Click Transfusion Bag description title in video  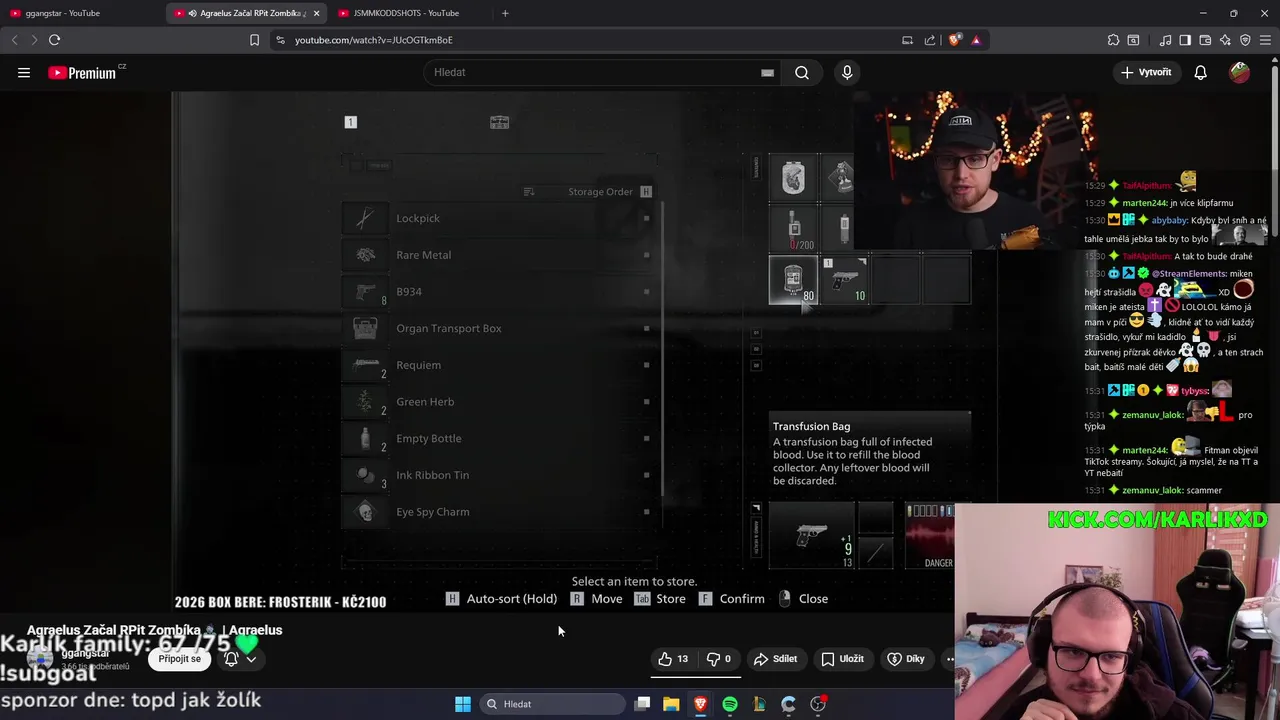[x=811, y=426]
